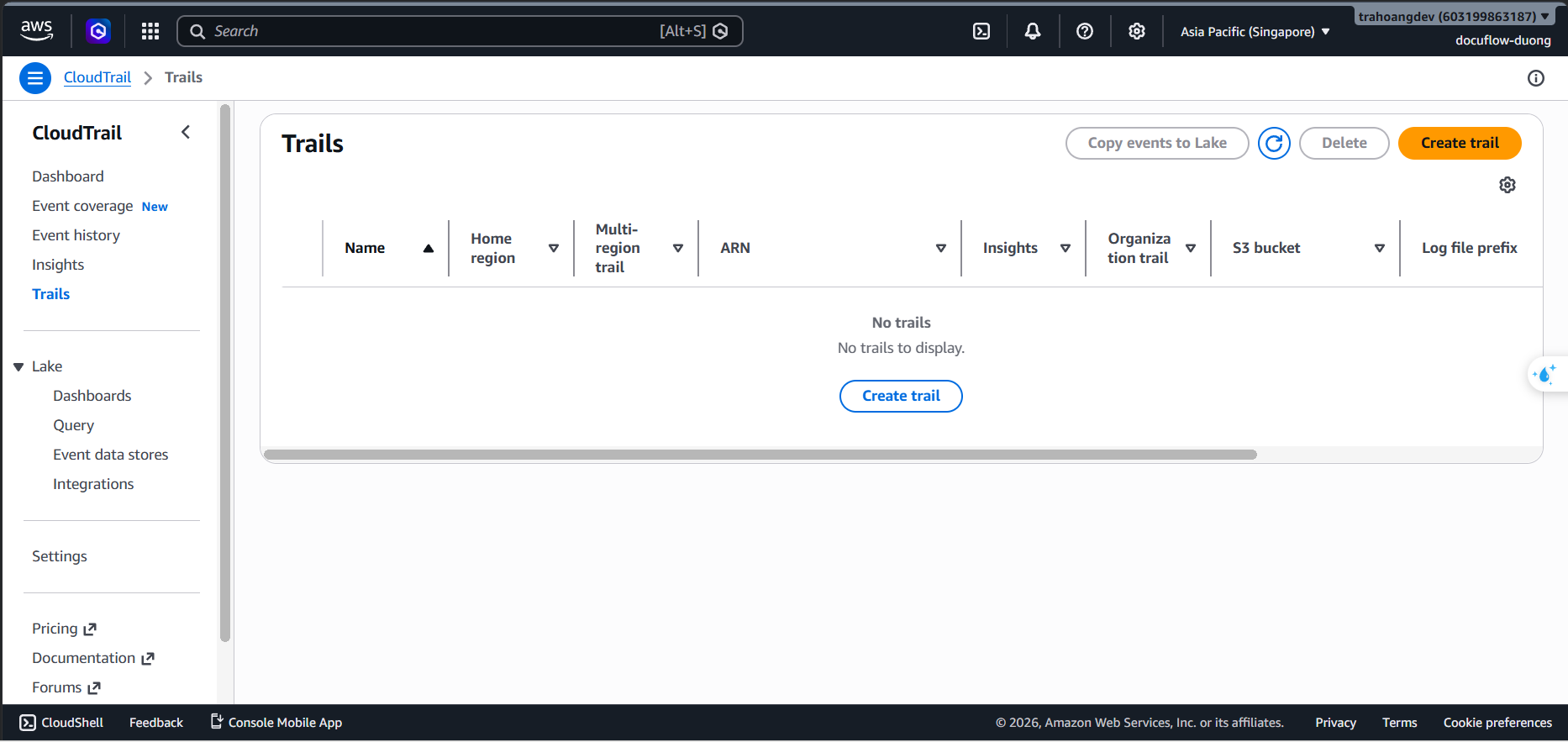Viewport: 1568px width, 742px height.
Task: Open the floating assistant sparkle icon
Action: coord(1545,374)
